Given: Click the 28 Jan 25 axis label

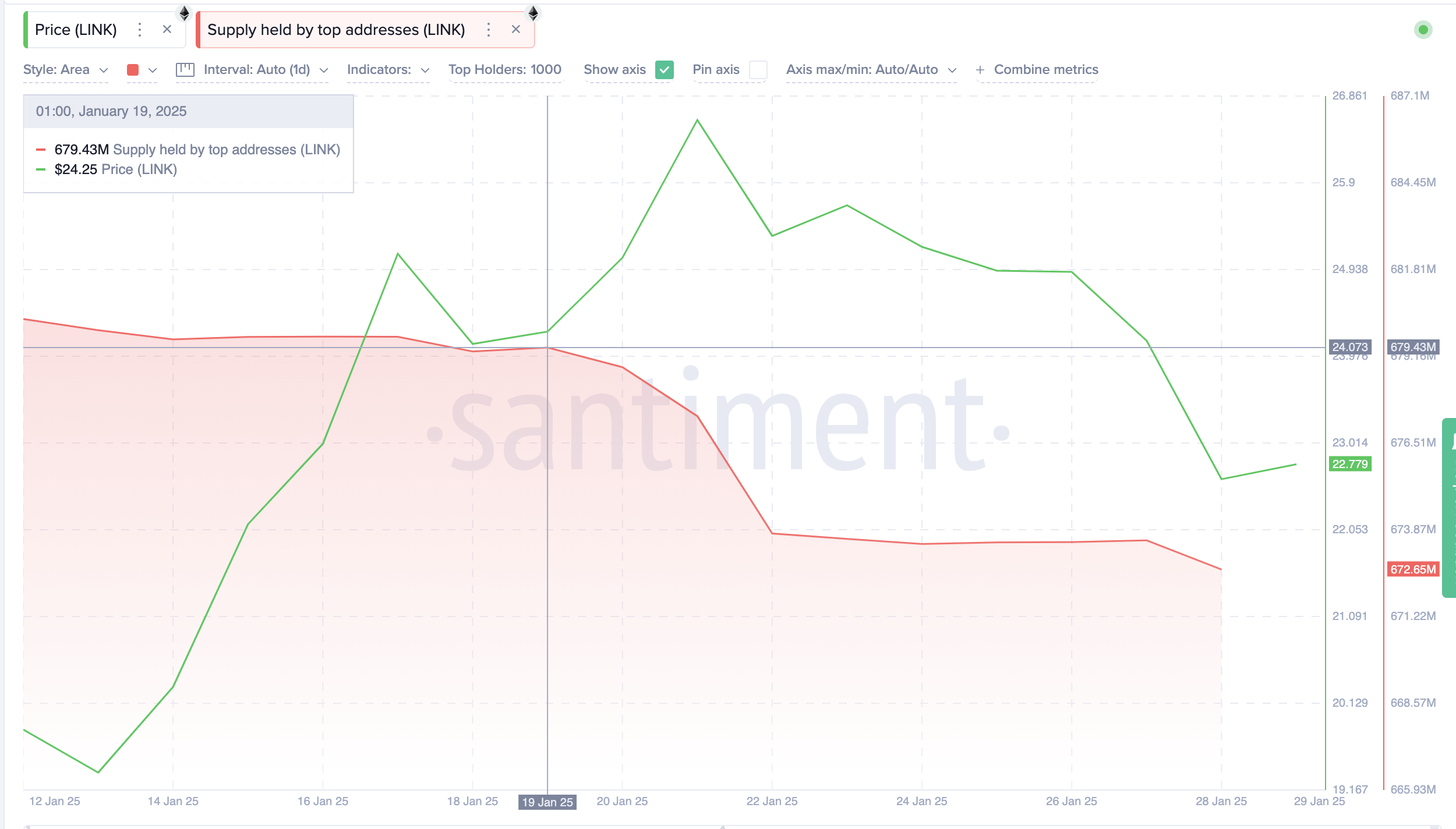Looking at the screenshot, I should [x=1221, y=801].
